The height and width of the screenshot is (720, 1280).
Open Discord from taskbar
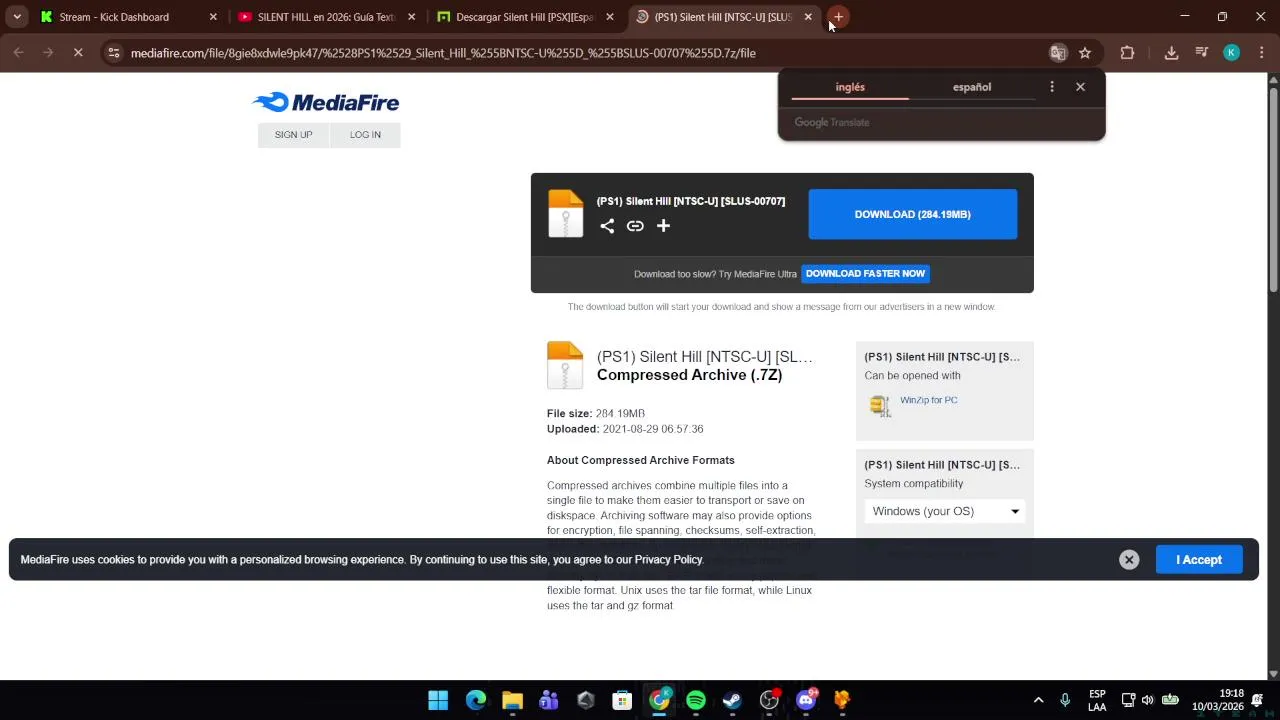[x=806, y=700]
